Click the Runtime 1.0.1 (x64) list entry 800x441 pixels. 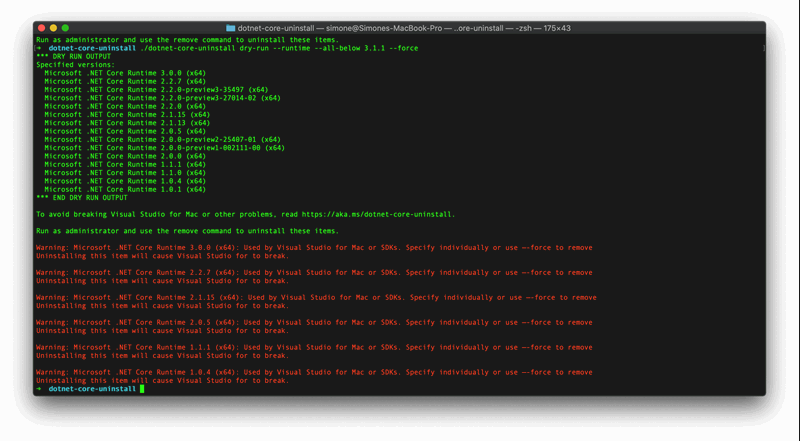(x=125, y=189)
